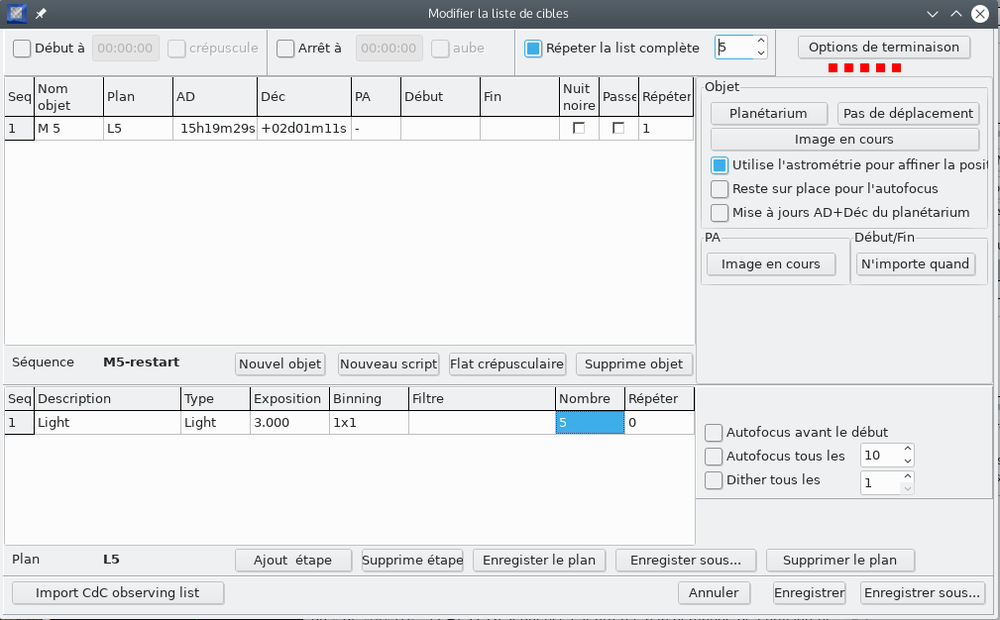Image resolution: width=1000 pixels, height=620 pixels.
Task: Enable Dither tous les checkbox
Action: 714,480
